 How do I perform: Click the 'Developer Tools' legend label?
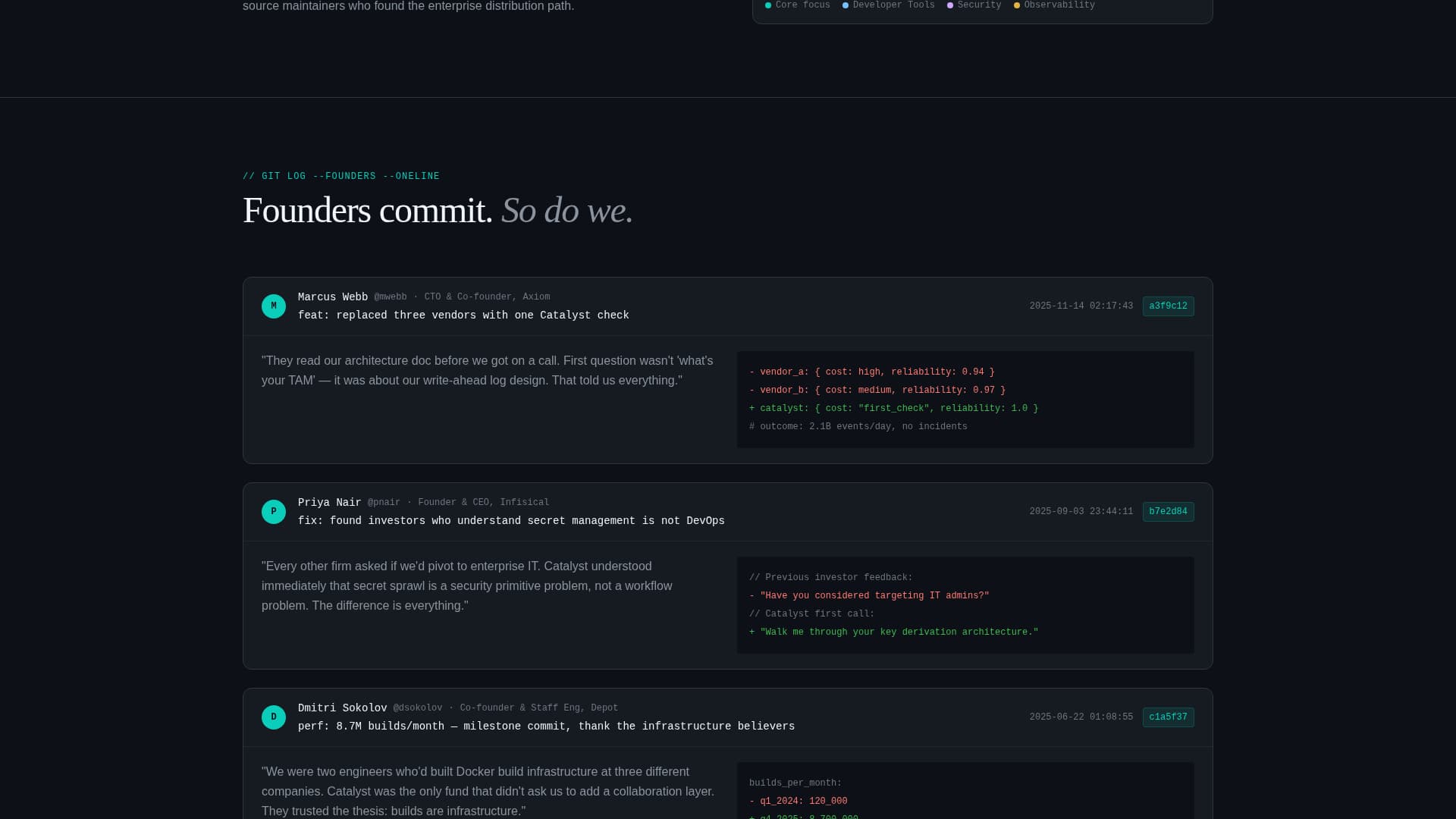[x=893, y=5]
